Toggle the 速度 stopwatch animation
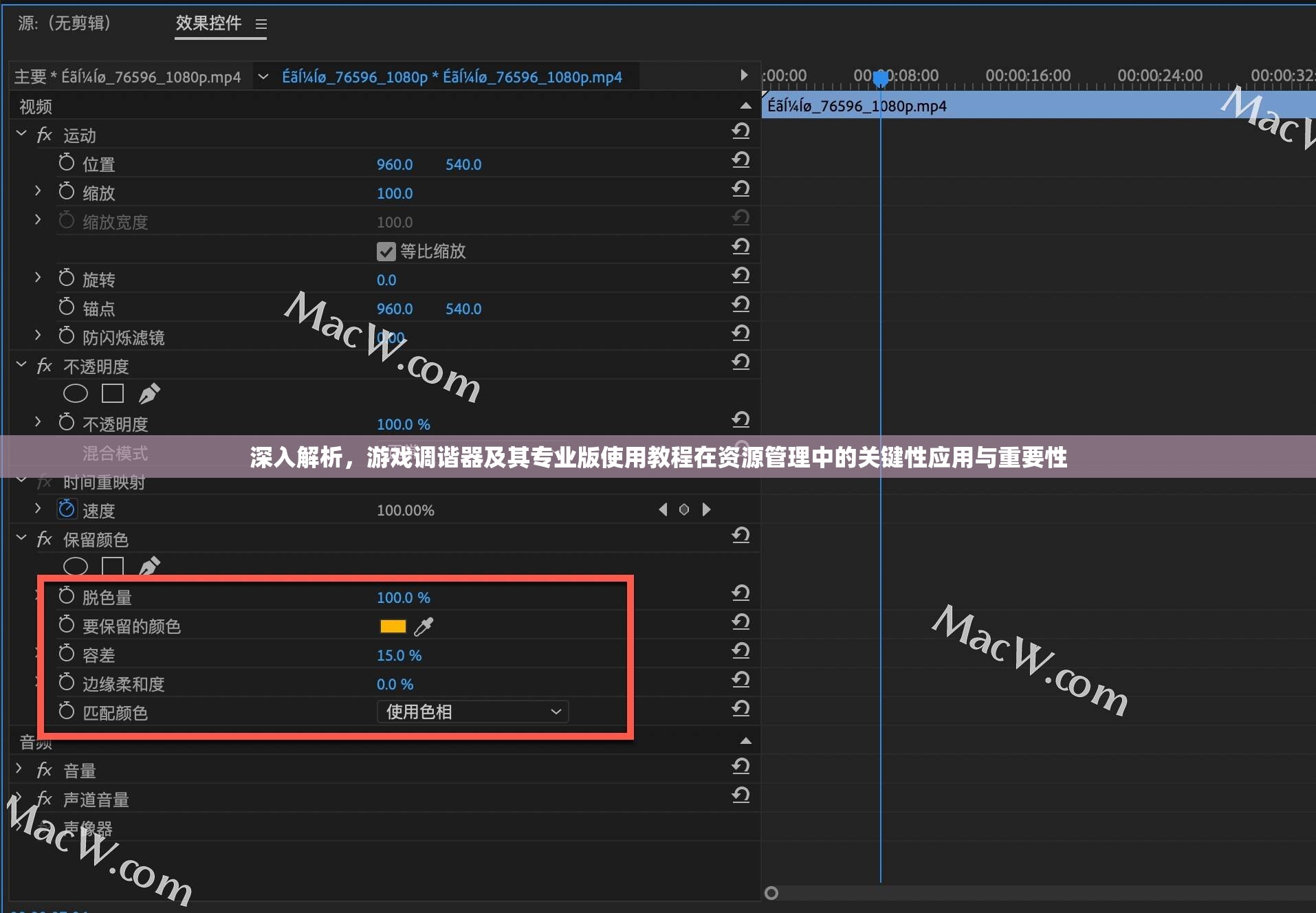 pos(67,509)
